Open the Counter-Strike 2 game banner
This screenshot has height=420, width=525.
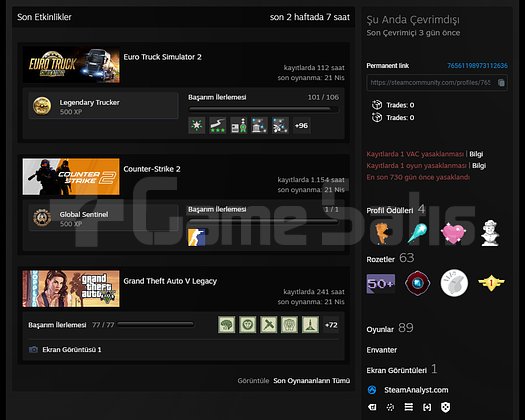(71, 177)
